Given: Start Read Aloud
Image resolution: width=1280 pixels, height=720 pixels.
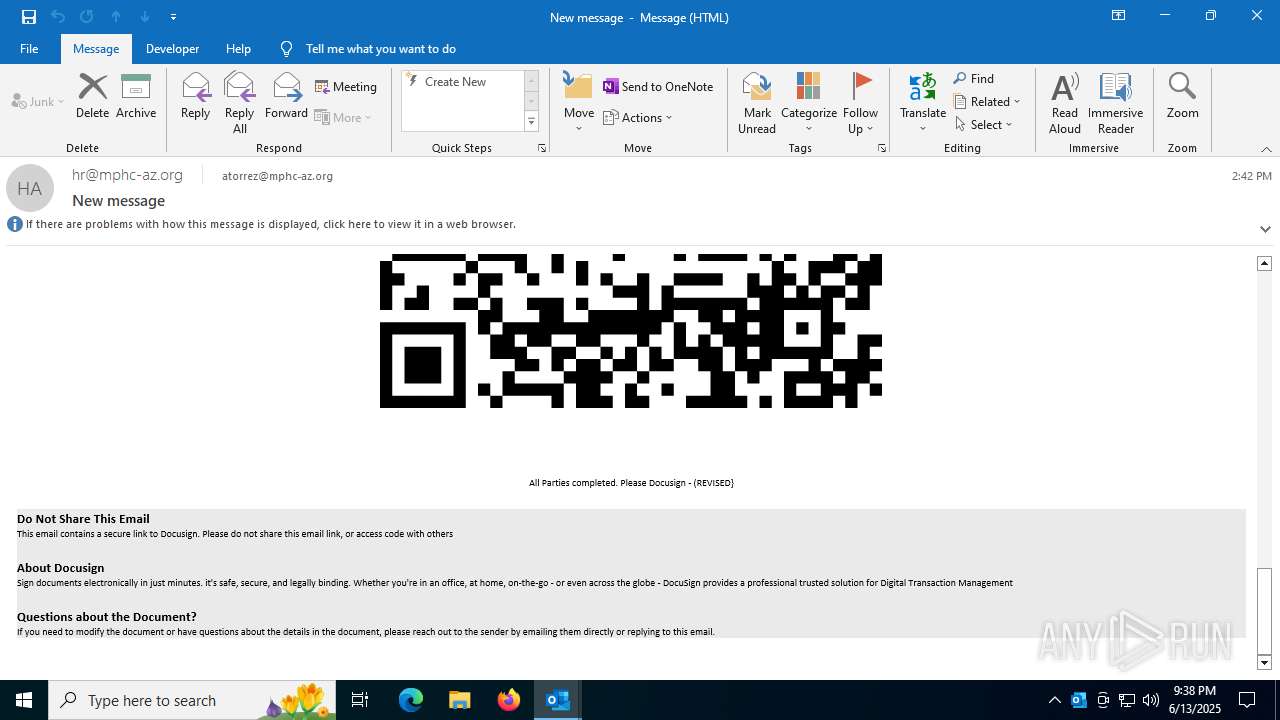Looking at the screenshot, I should 1065,102.
